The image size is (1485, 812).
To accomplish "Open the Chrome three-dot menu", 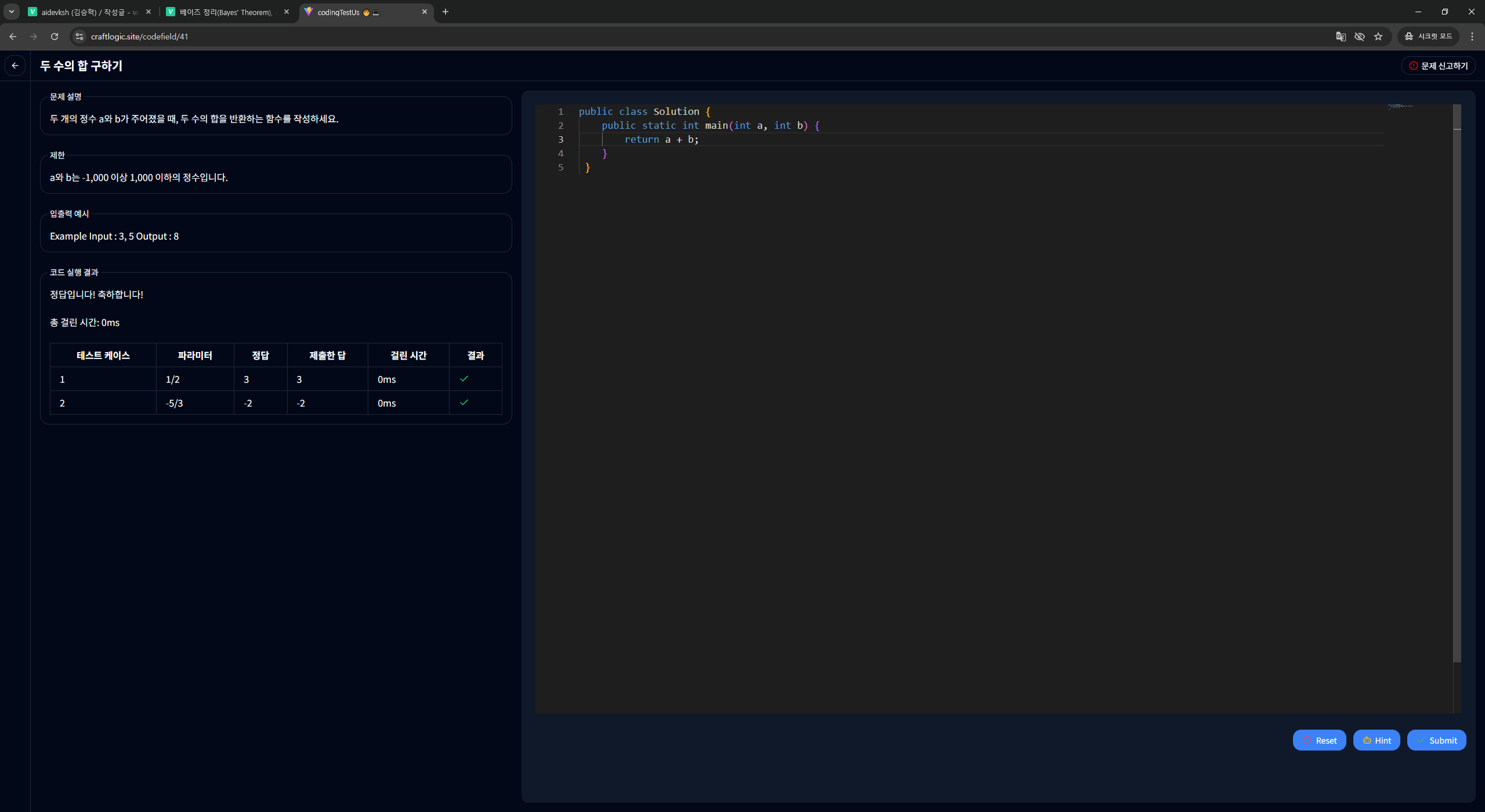I will tap(1472, 37).
